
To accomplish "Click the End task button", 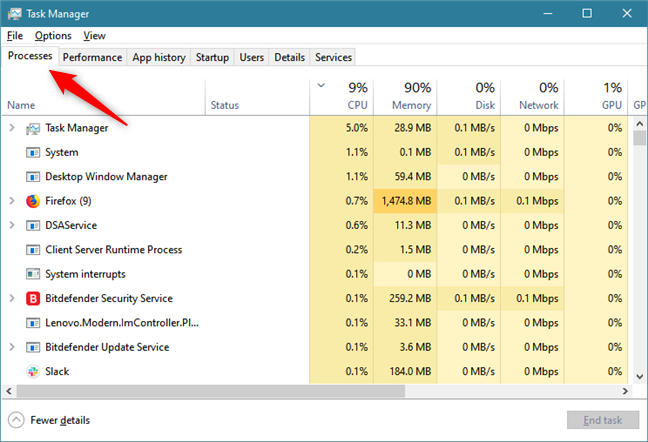I will (x=603, y=420).
